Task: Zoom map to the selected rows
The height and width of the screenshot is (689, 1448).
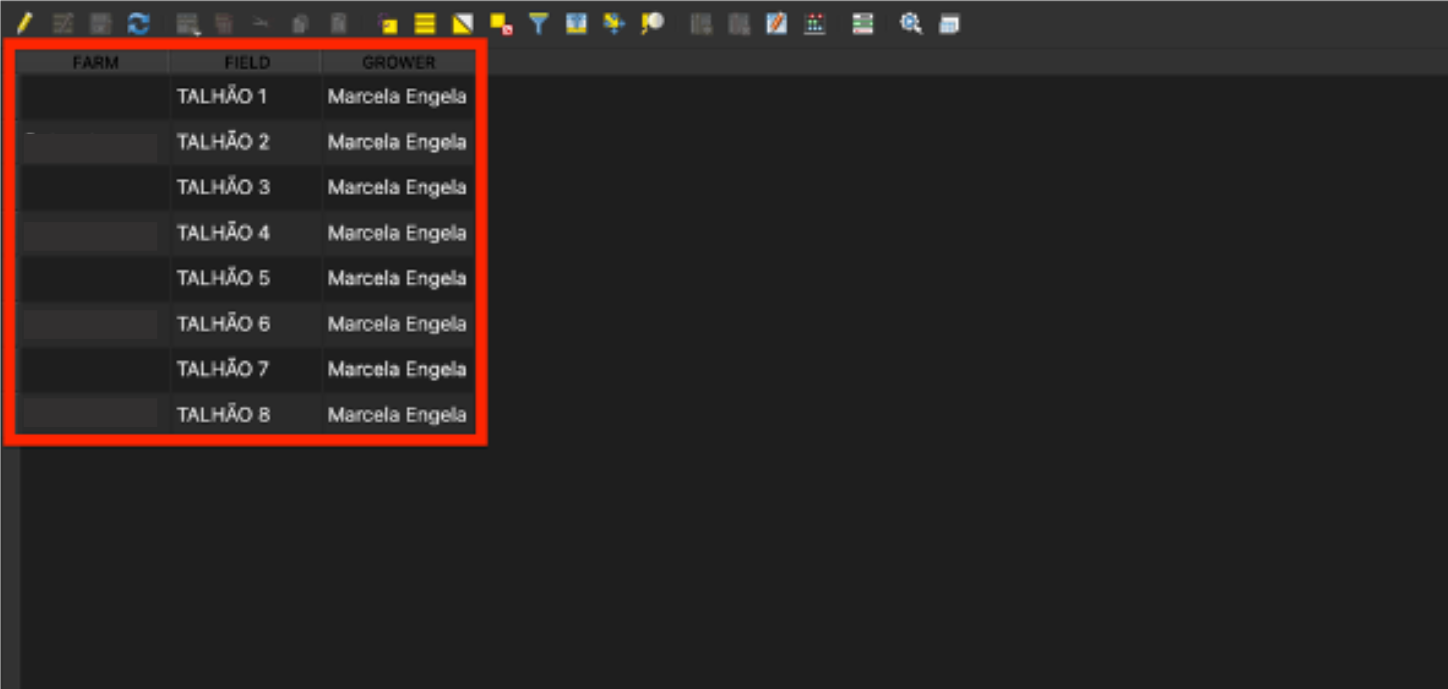Action: 652,24
